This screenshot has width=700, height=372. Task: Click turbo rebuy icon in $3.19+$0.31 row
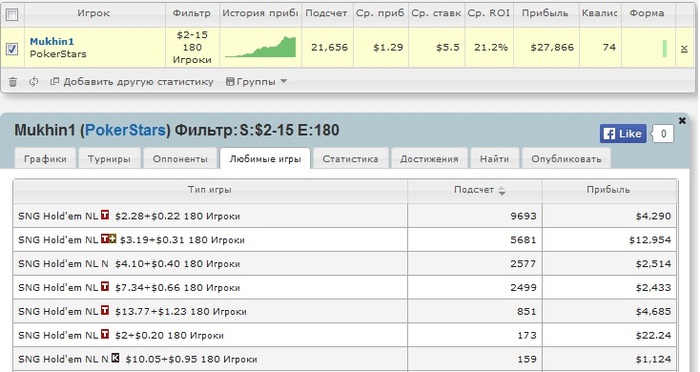coord(108,239)
